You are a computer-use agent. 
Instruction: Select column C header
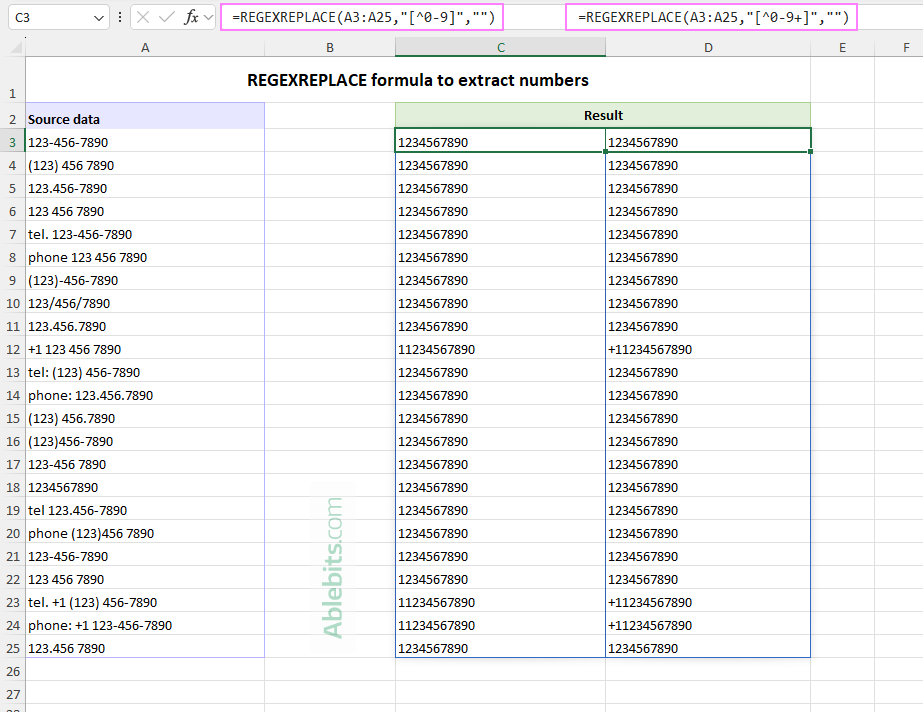click(x=500, y=48)
